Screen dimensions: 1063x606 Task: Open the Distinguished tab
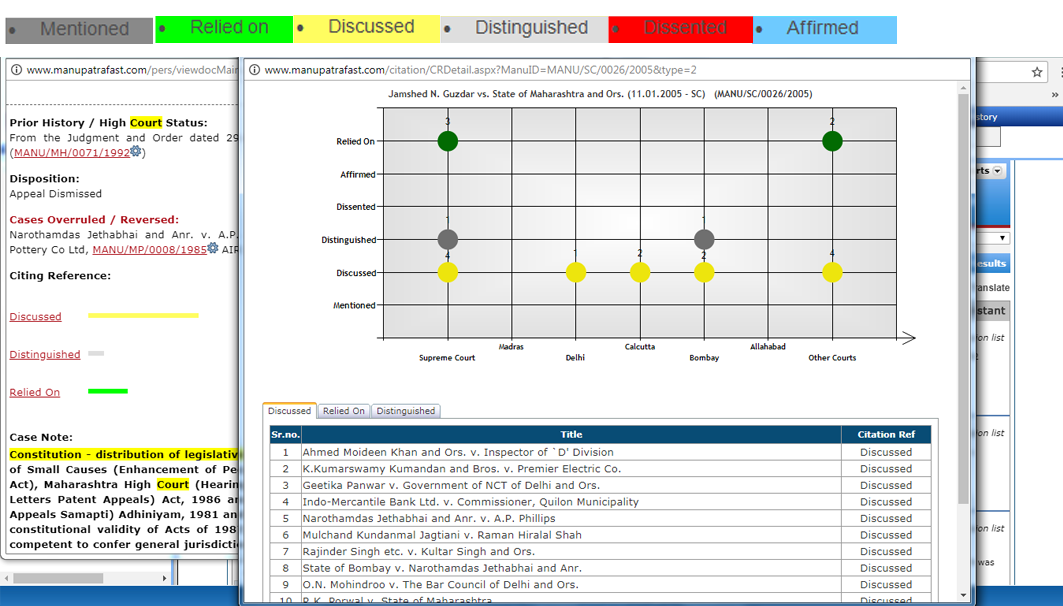(405, 411)
